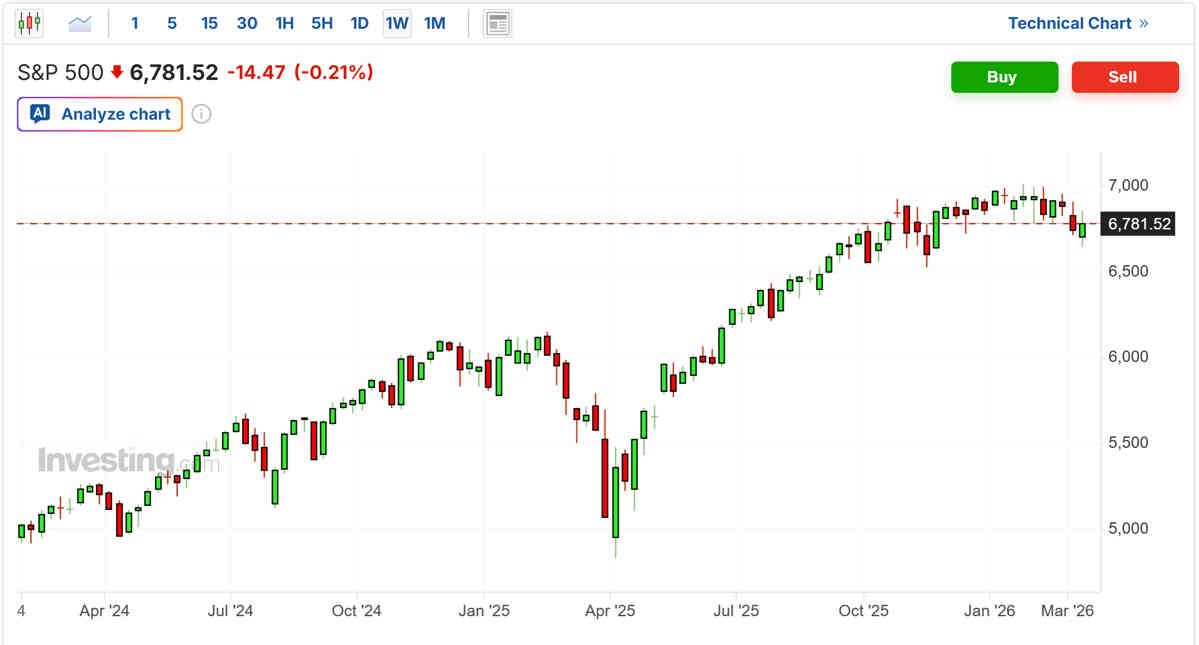Select the active 1W timeframe

397,23
